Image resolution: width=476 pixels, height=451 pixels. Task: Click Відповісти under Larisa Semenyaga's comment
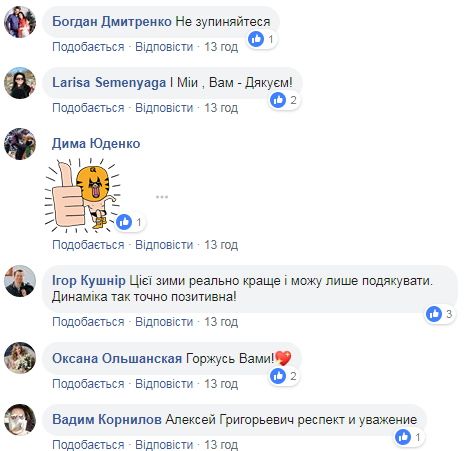(164, 108)
